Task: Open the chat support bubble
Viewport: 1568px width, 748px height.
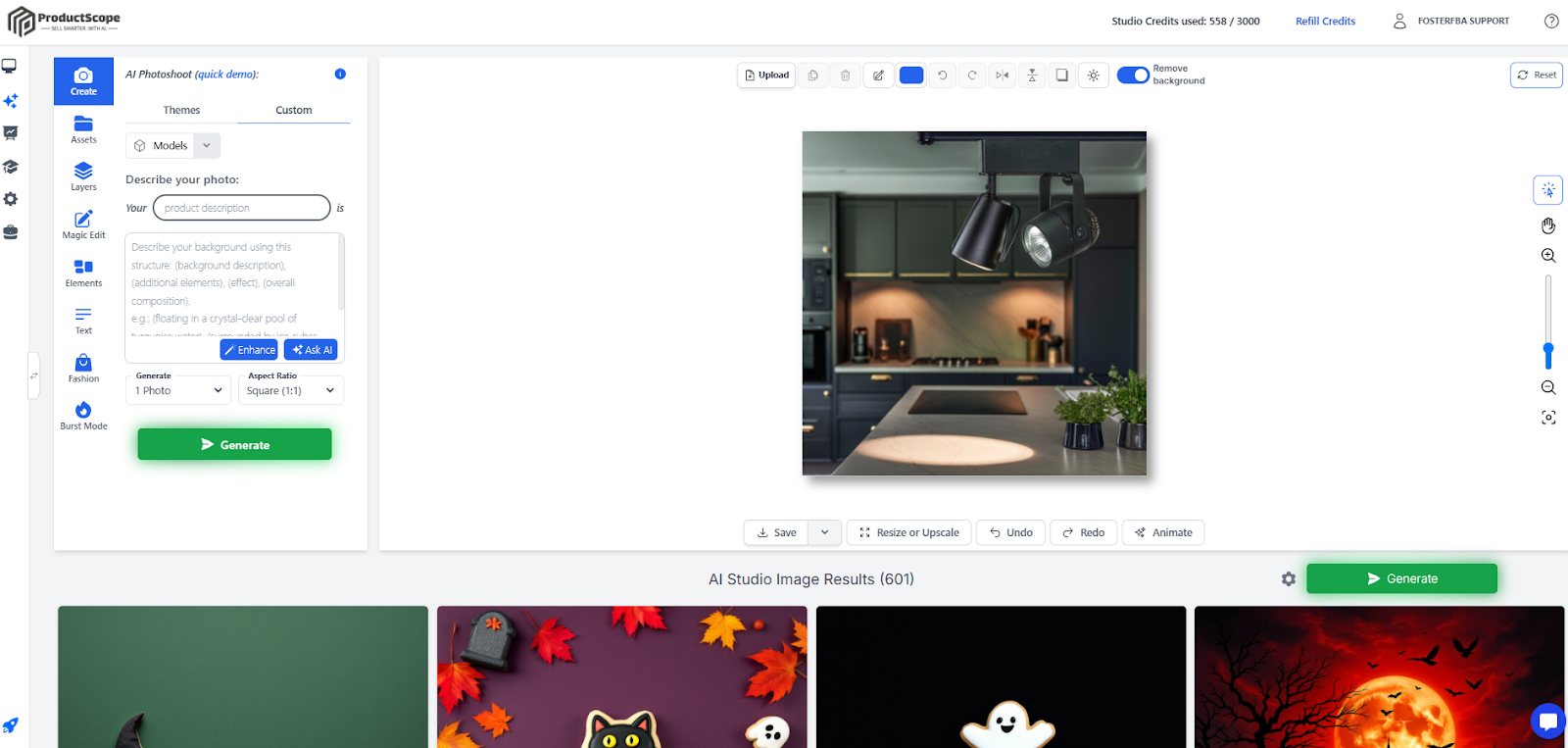Action: pos(1548,722)
